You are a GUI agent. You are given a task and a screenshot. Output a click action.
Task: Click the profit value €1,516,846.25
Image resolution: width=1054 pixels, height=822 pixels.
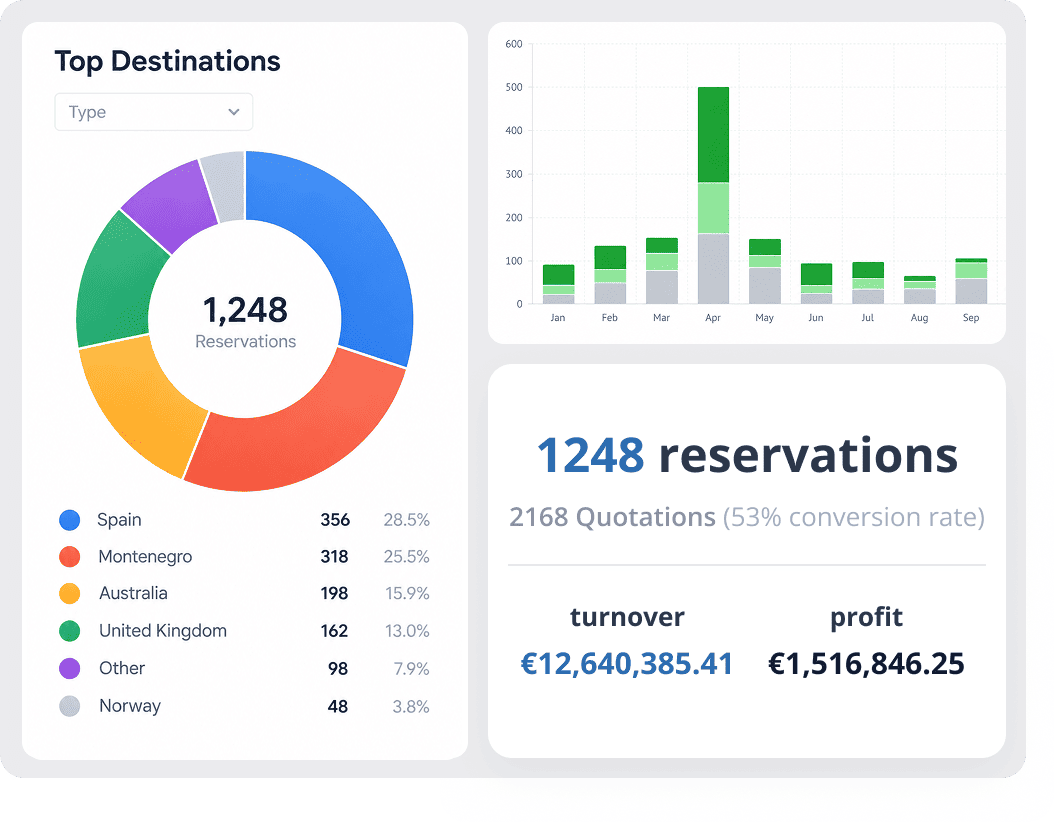866,663
